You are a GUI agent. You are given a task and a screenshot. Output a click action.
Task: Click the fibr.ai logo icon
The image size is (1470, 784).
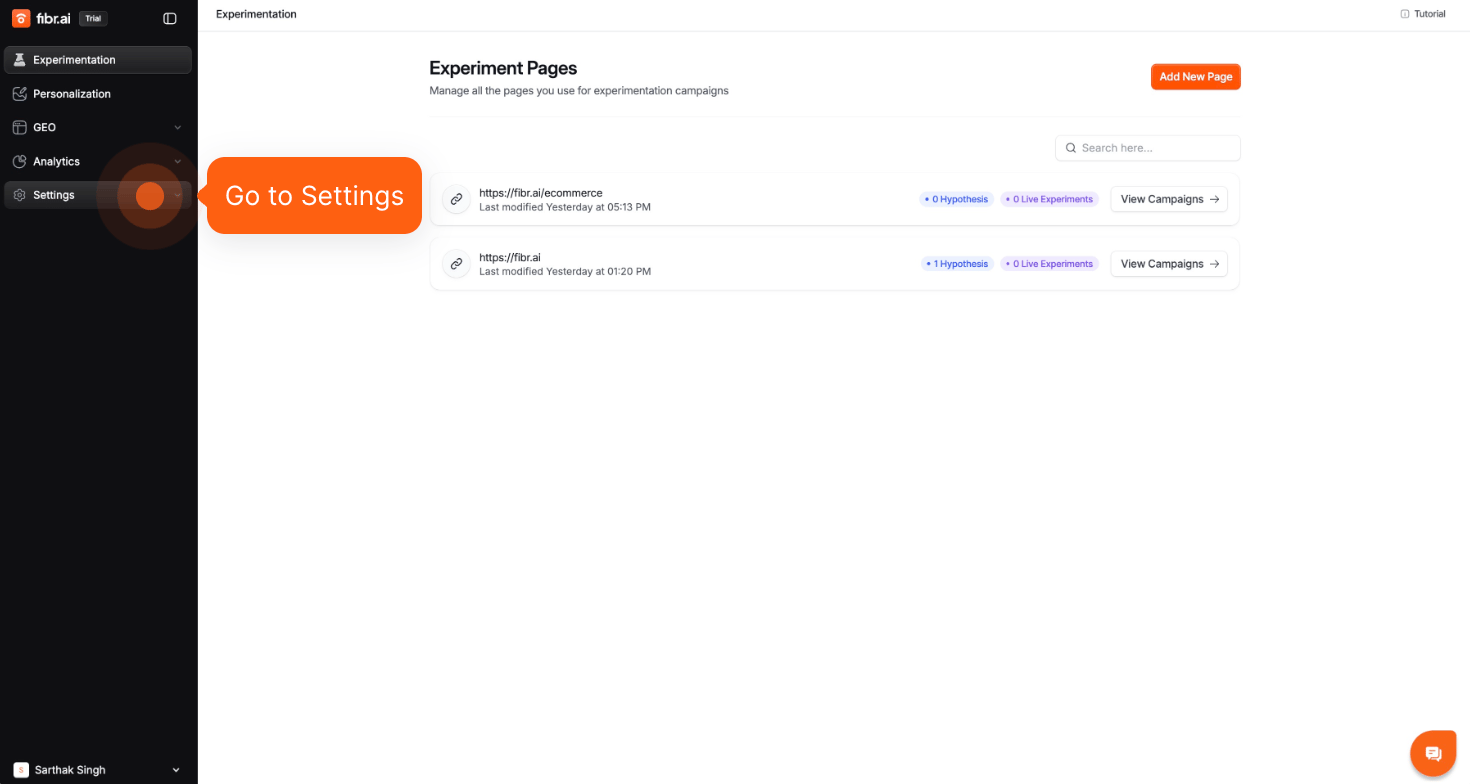pyautogui.click(x=21, y=18)
